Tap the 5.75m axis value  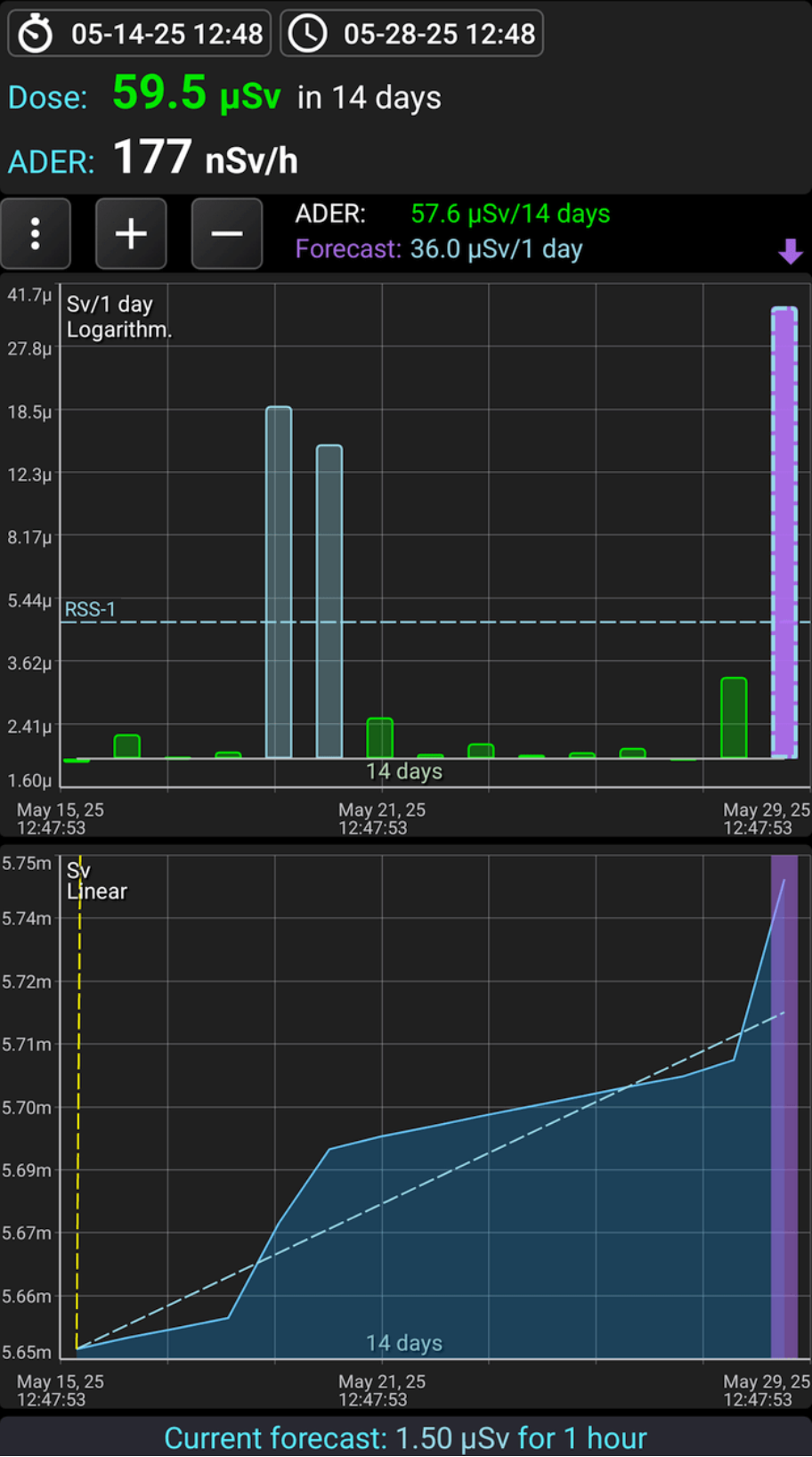pos(27,863)
